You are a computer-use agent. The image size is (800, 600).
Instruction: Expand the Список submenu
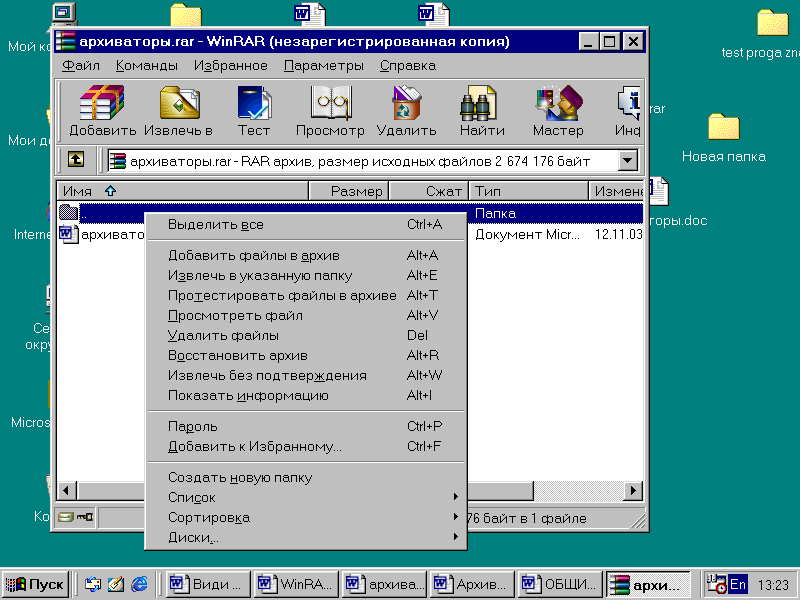click(x=306, y=497)
